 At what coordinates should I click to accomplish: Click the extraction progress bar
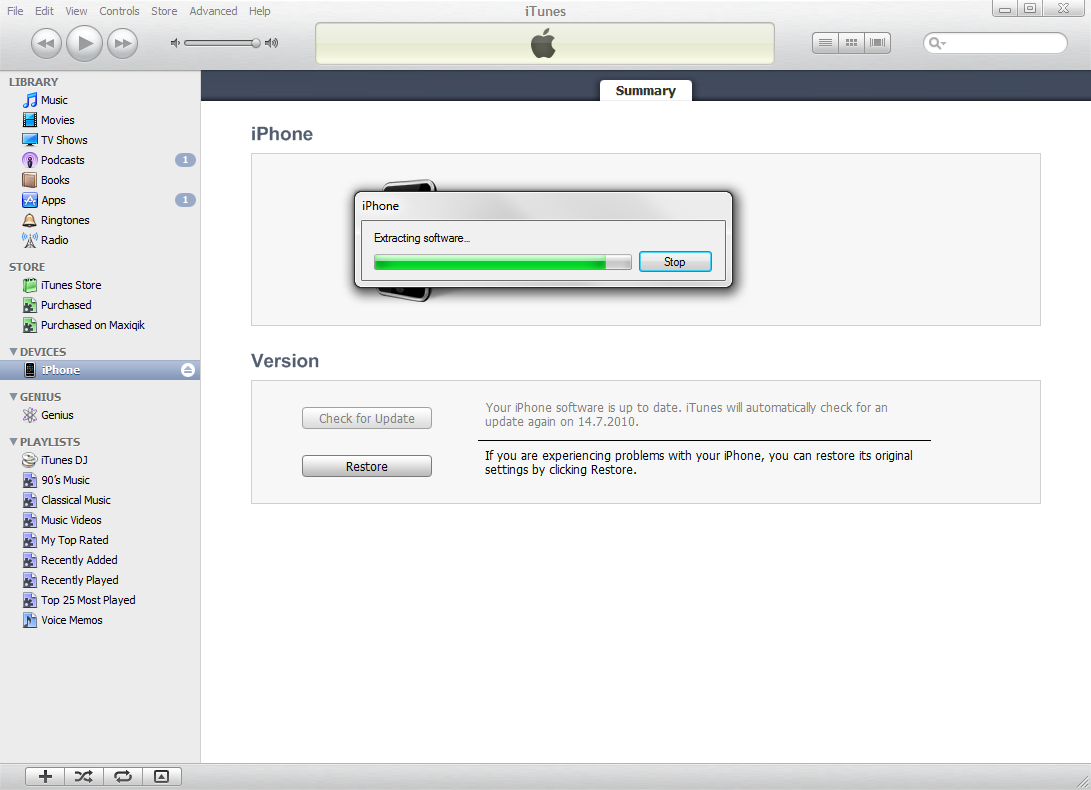click(x=502, y=262)
